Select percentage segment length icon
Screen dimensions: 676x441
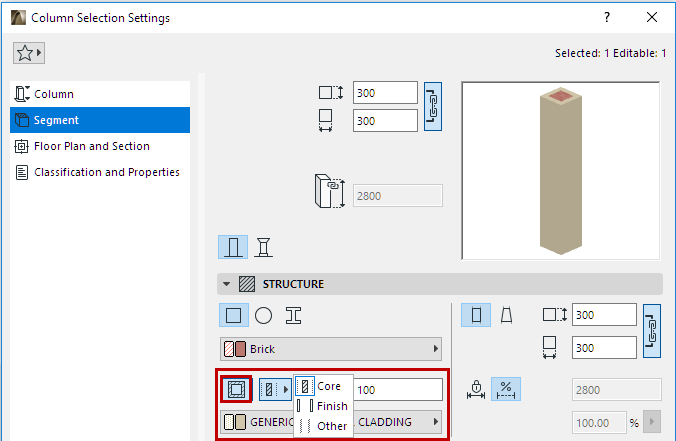(506, 389)
